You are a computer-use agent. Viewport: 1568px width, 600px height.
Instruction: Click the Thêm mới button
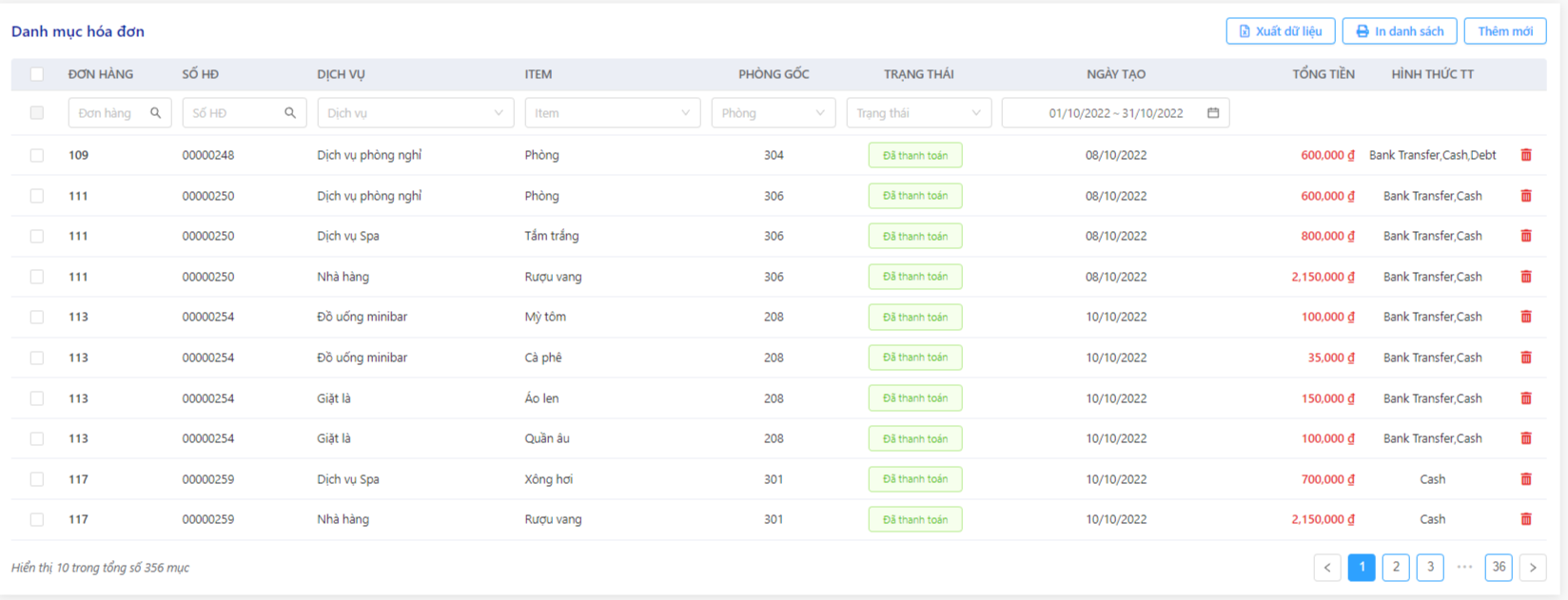[1505, 31]
